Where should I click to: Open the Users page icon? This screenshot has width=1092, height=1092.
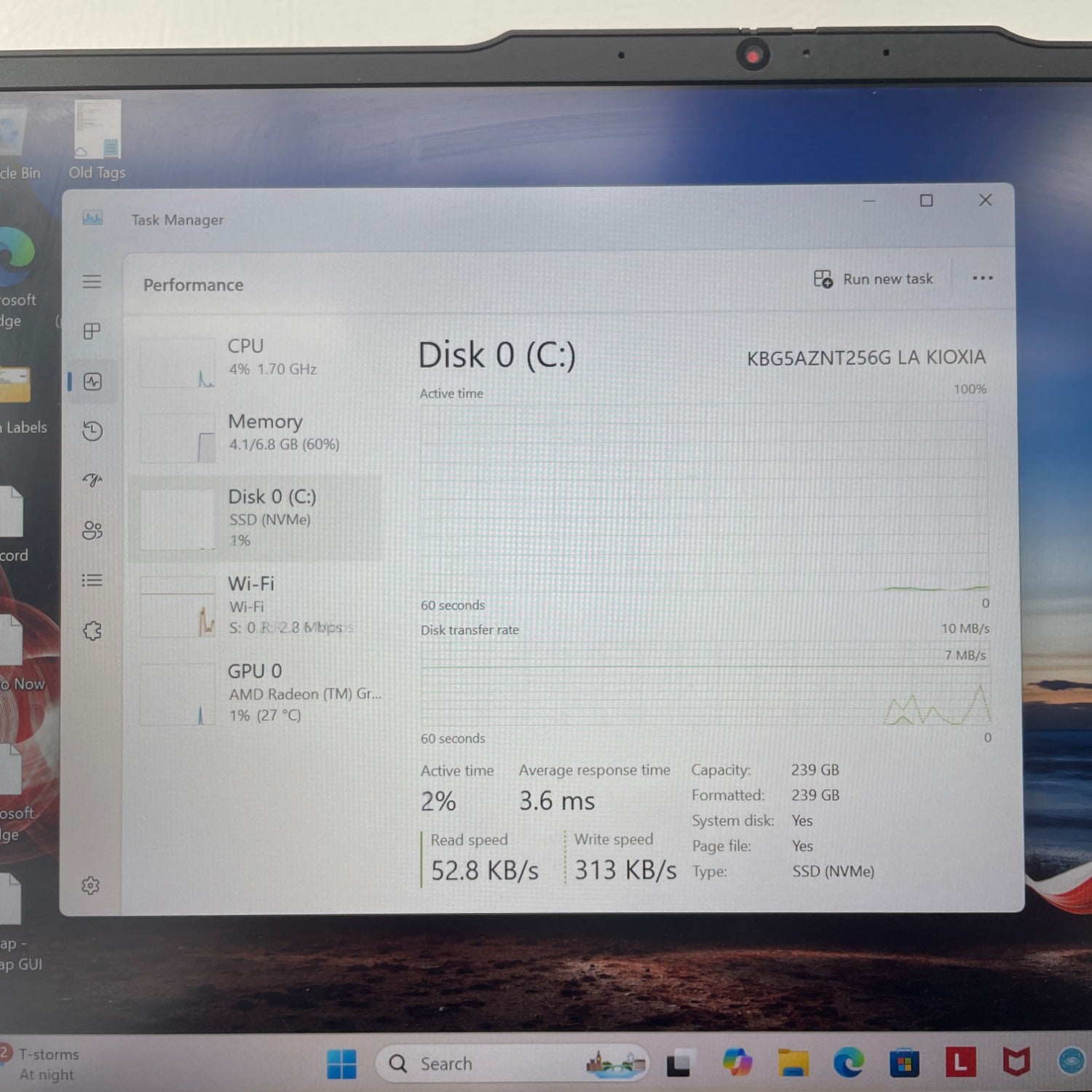pyautogui.click(x=92, y=530)
